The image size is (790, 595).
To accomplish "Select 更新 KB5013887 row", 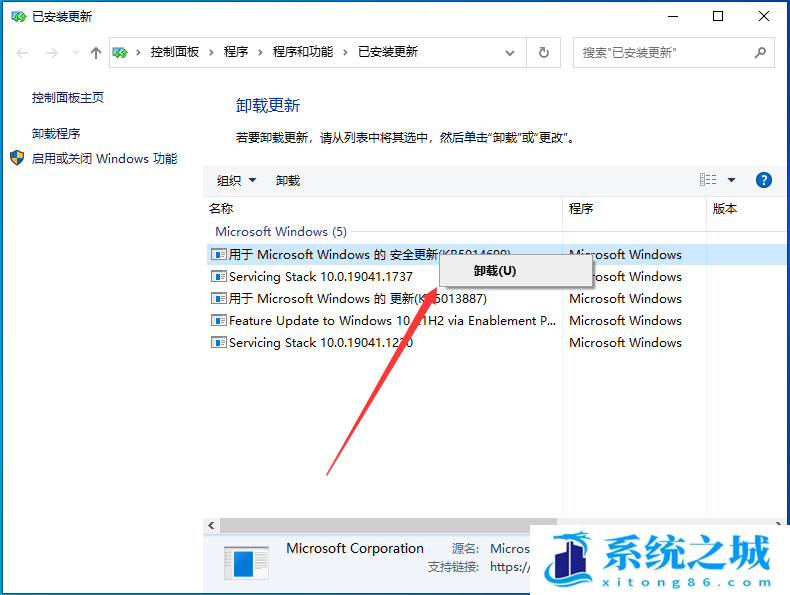I will (x=498, y=299).
